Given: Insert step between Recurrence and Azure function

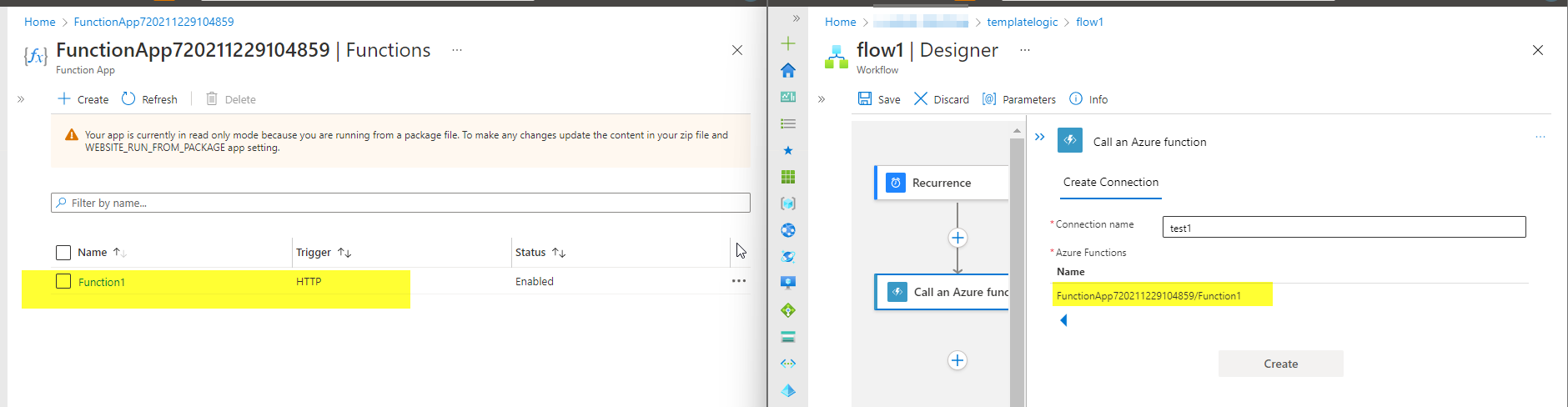Looking at the screenshot, I should [x=957, y=238].
